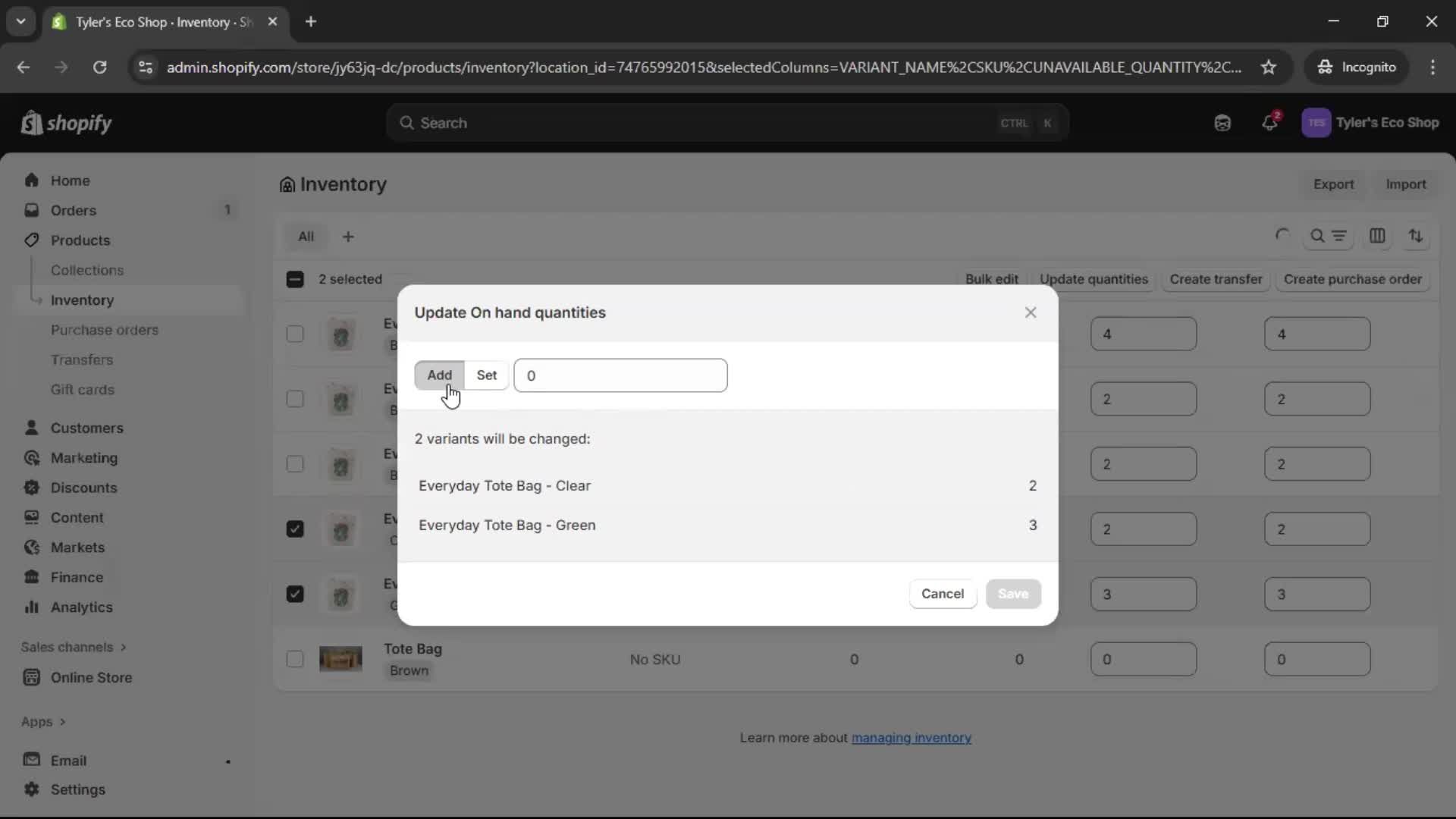Click the sort inventory icon
1456x819 pixels.
tap(1417, 237)
